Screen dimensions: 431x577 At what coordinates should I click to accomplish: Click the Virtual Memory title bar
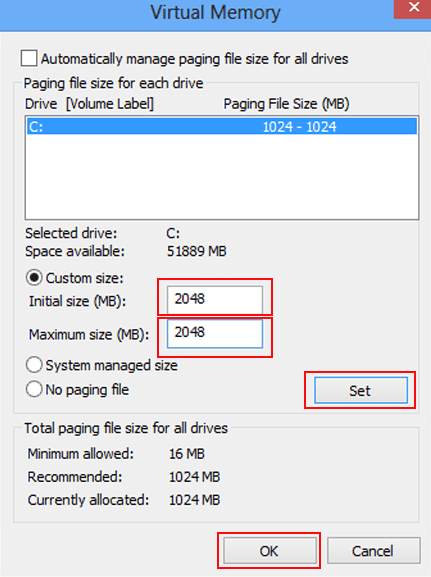tap(215, 13)
